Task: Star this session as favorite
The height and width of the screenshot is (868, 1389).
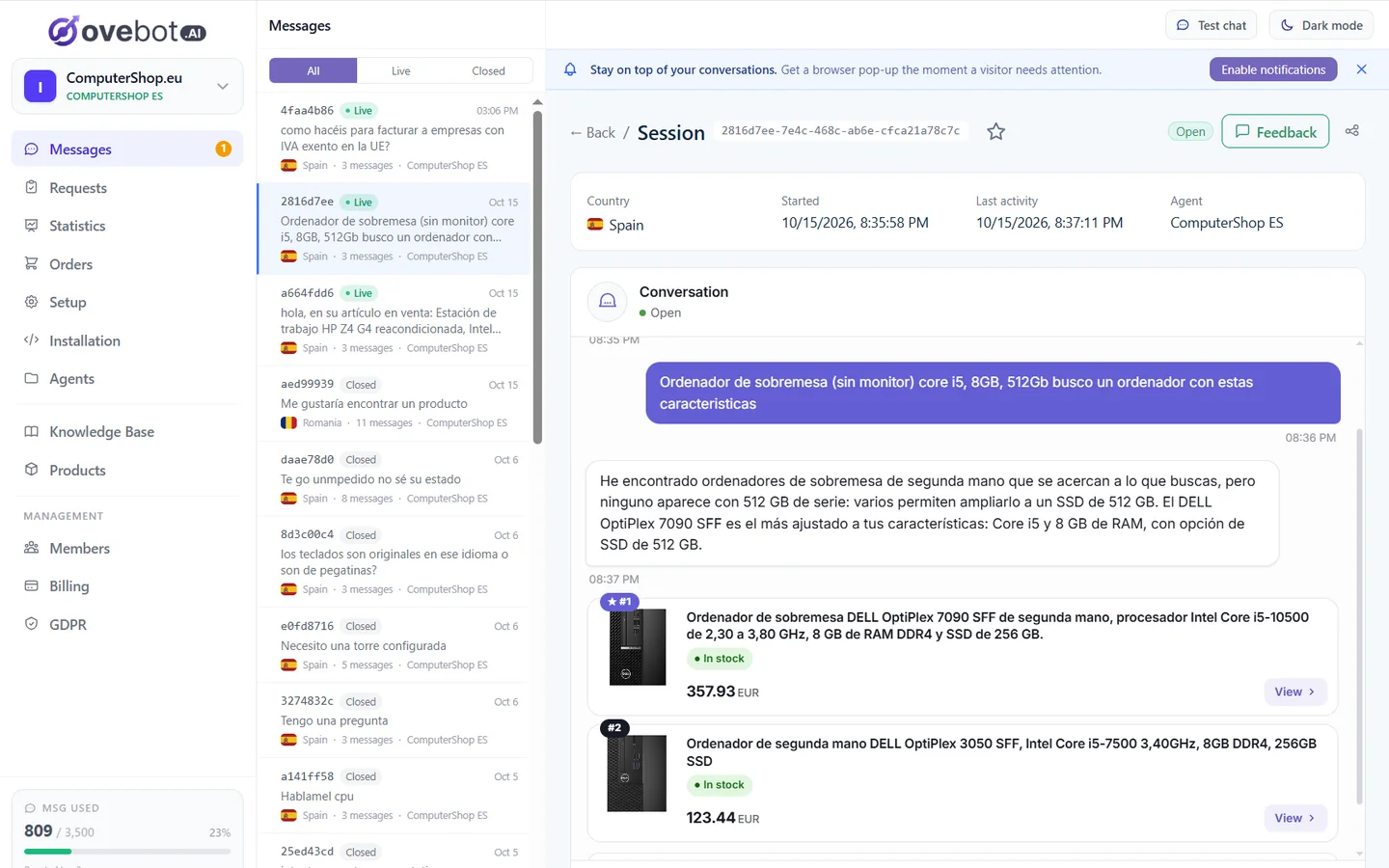Action: point(996,131)
